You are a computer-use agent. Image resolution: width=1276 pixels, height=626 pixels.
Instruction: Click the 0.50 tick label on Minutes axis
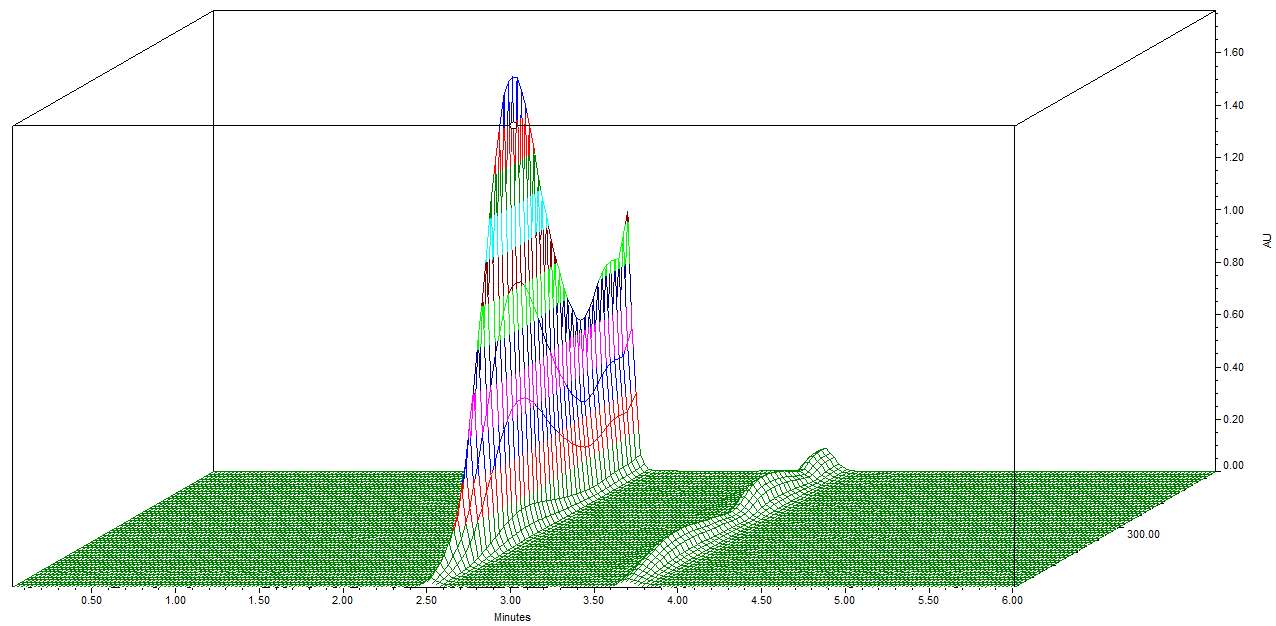(x=91, y=601)
